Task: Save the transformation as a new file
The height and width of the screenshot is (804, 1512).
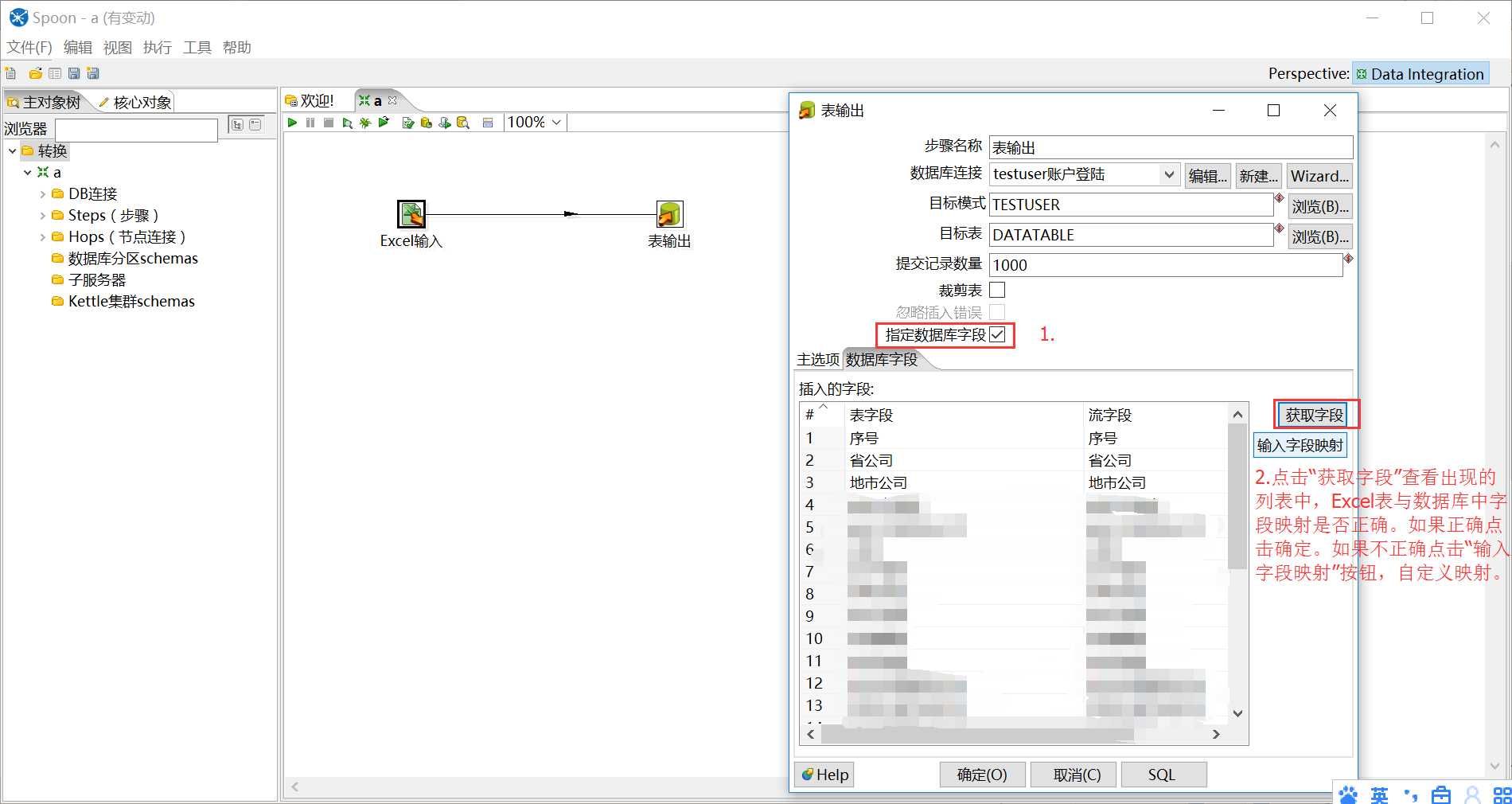Action: [x=93, y=73]
